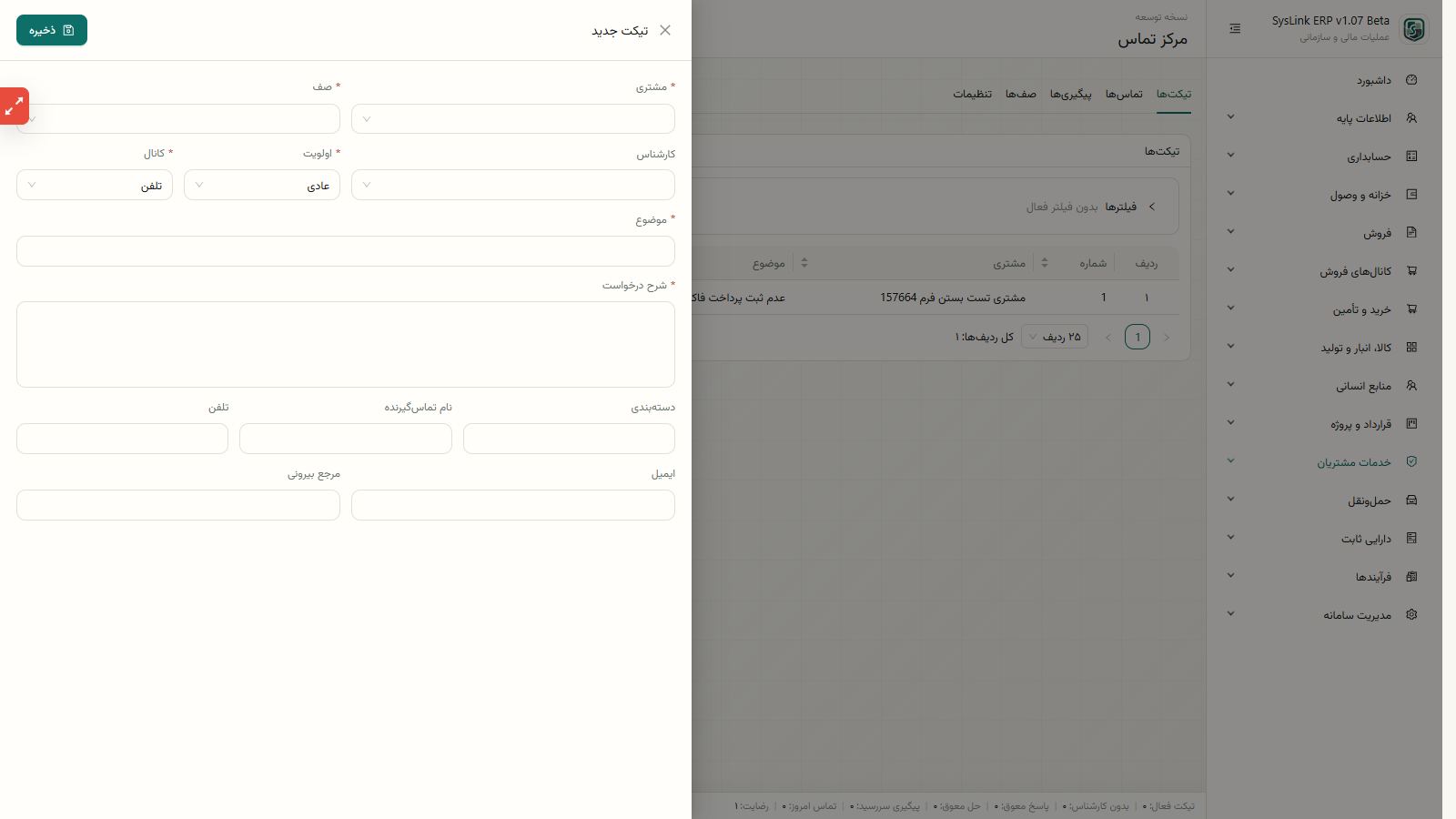Screen dimensions: 1456x819
Task: Click the تیکت فعال status bar entry
Action: [x=1169, y=806]
